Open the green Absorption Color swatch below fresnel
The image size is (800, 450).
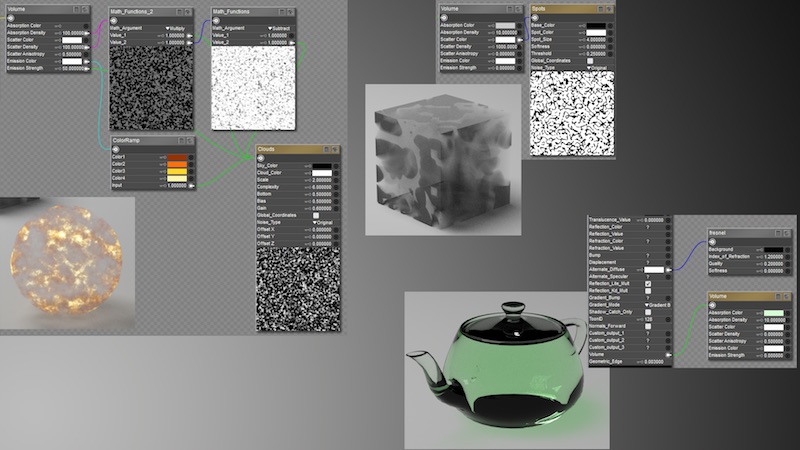tap(773, 313)
